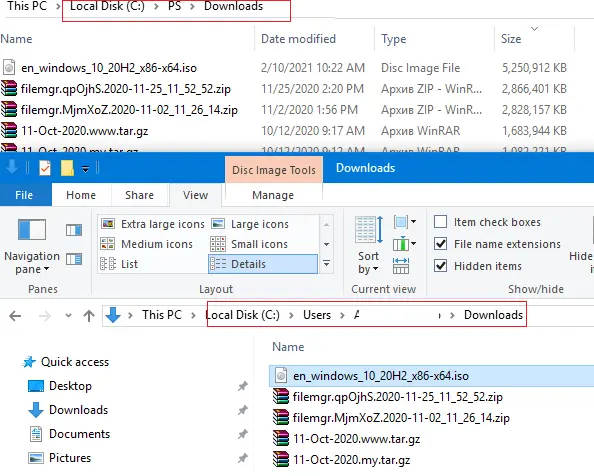Toggle the Preview pane icon

[x=74, y=230]
